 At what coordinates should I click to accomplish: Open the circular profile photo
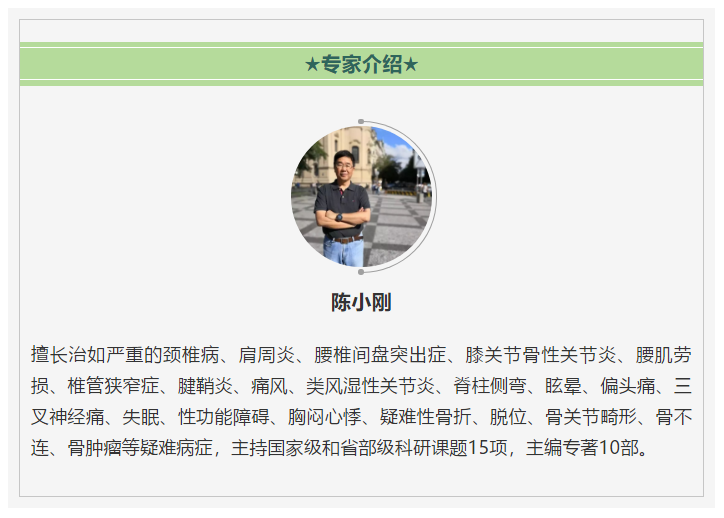point(362,197)
